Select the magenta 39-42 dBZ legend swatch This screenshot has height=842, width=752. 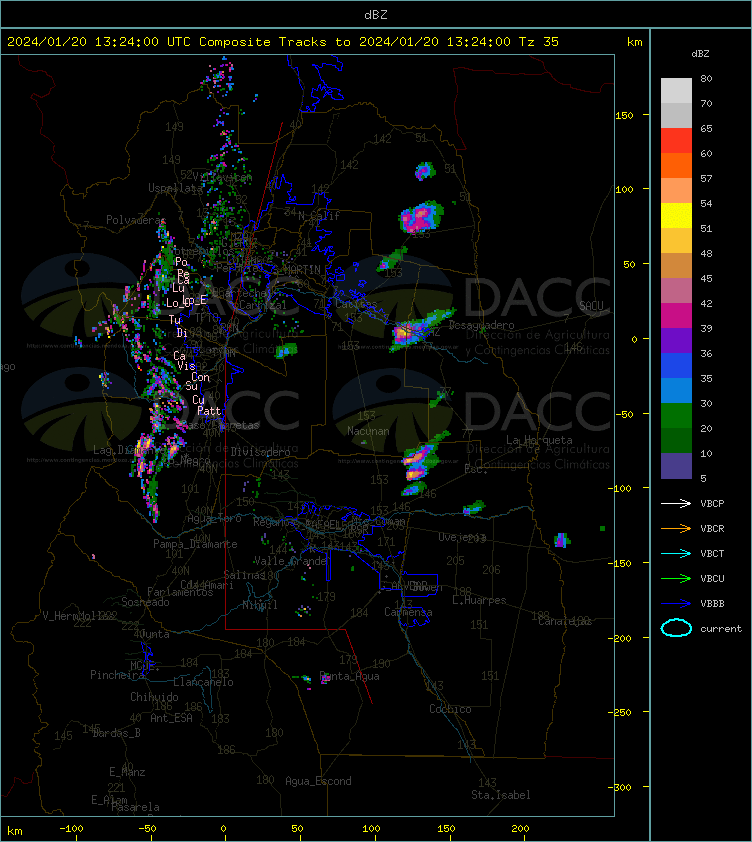point(676,316)
